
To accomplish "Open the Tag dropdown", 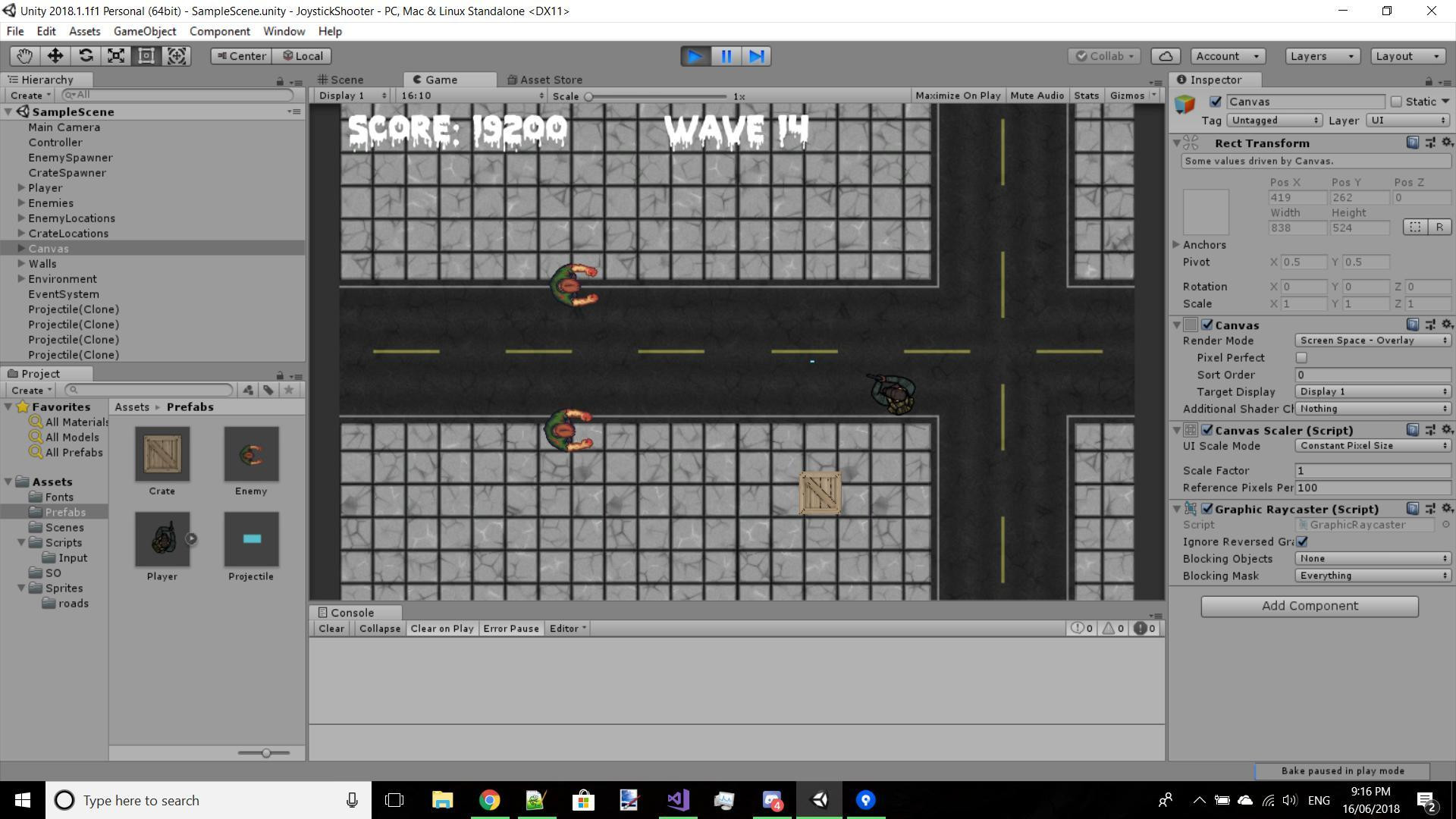I will pos(1274,121).
